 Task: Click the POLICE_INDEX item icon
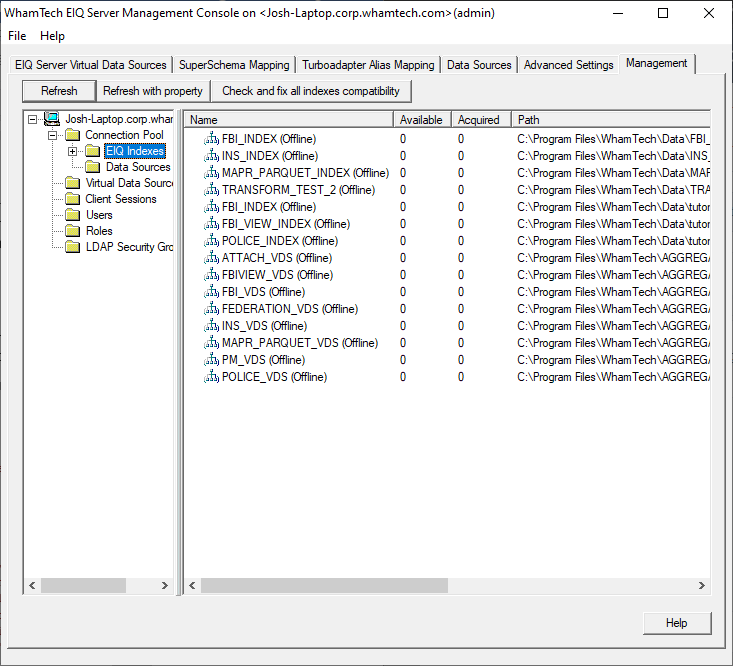pos(211,241)
